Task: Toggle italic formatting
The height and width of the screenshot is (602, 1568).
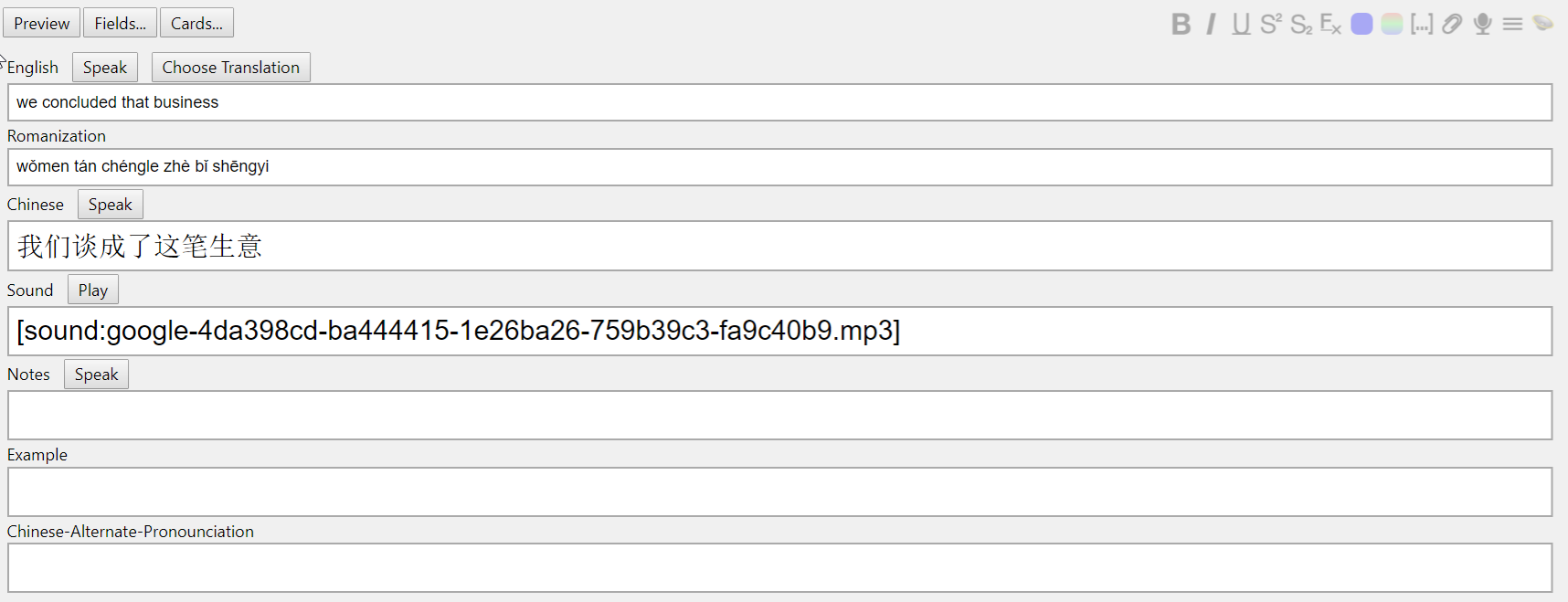Action: pyautogui.click(x=1211, y=24)
